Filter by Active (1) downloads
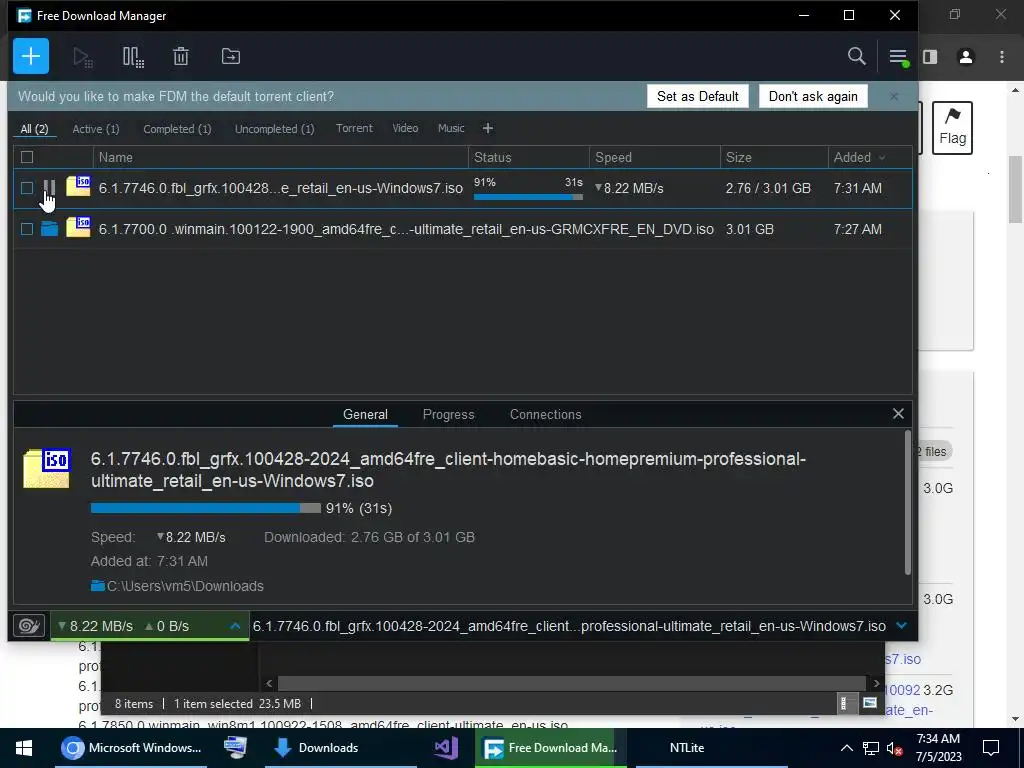Image resolution: width=1024 pixels, height=768 pixels. (x=96, y=129)
